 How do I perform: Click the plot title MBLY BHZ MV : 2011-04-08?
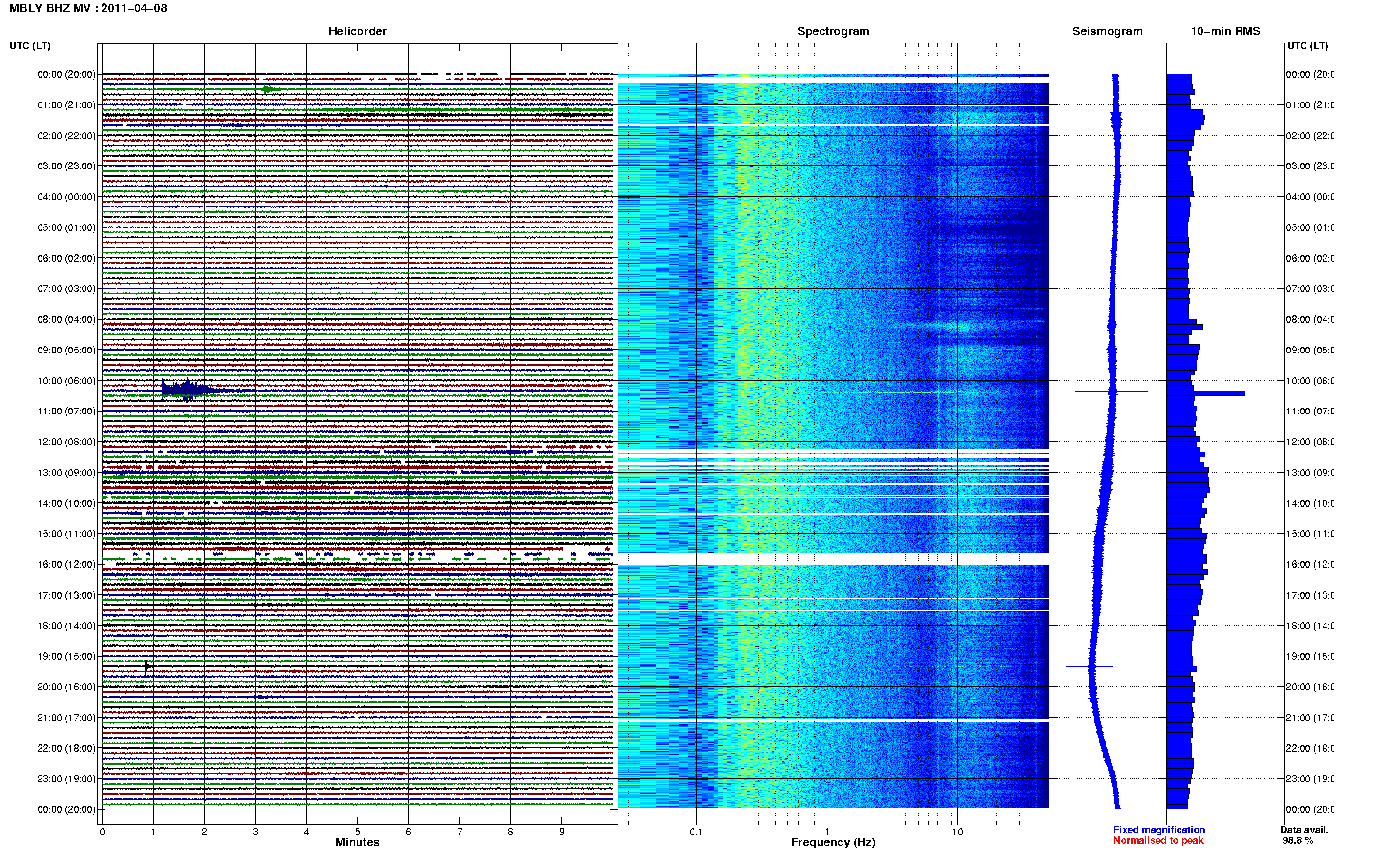(88, 9)
